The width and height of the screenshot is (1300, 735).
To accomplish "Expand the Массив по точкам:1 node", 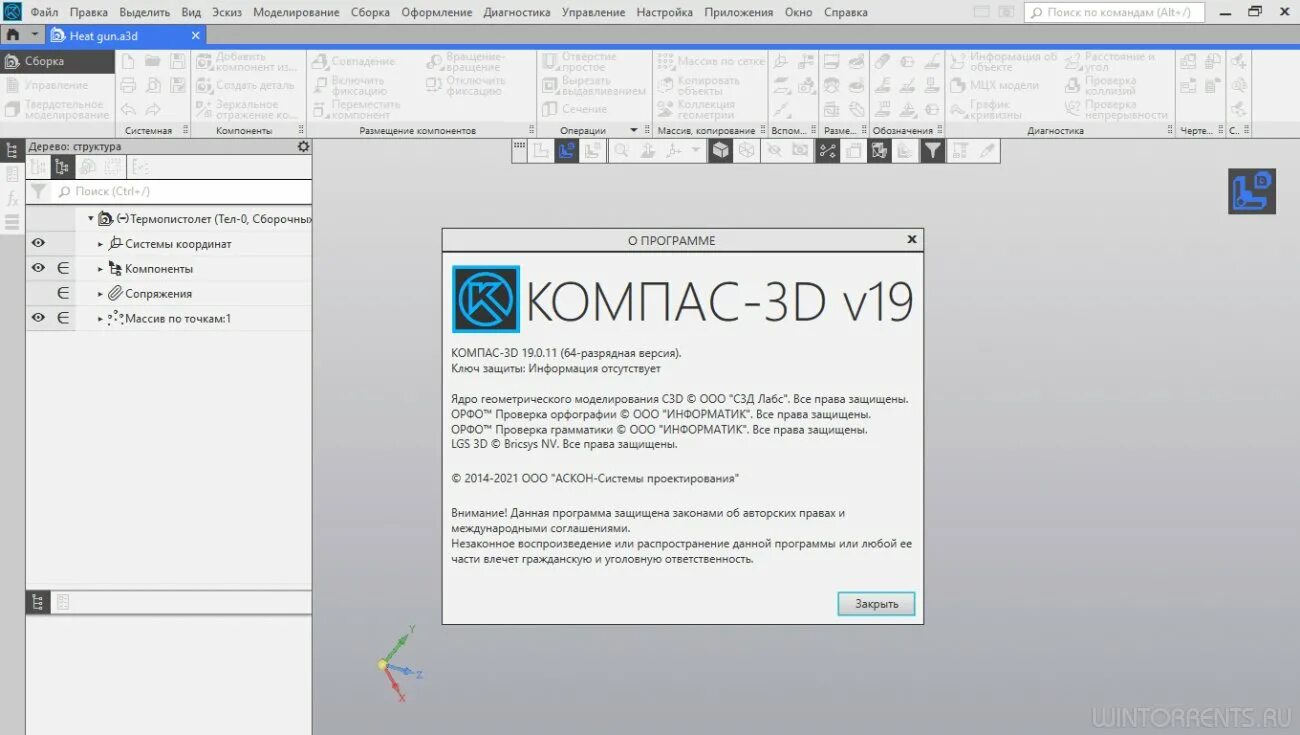I will coord(100,319).
